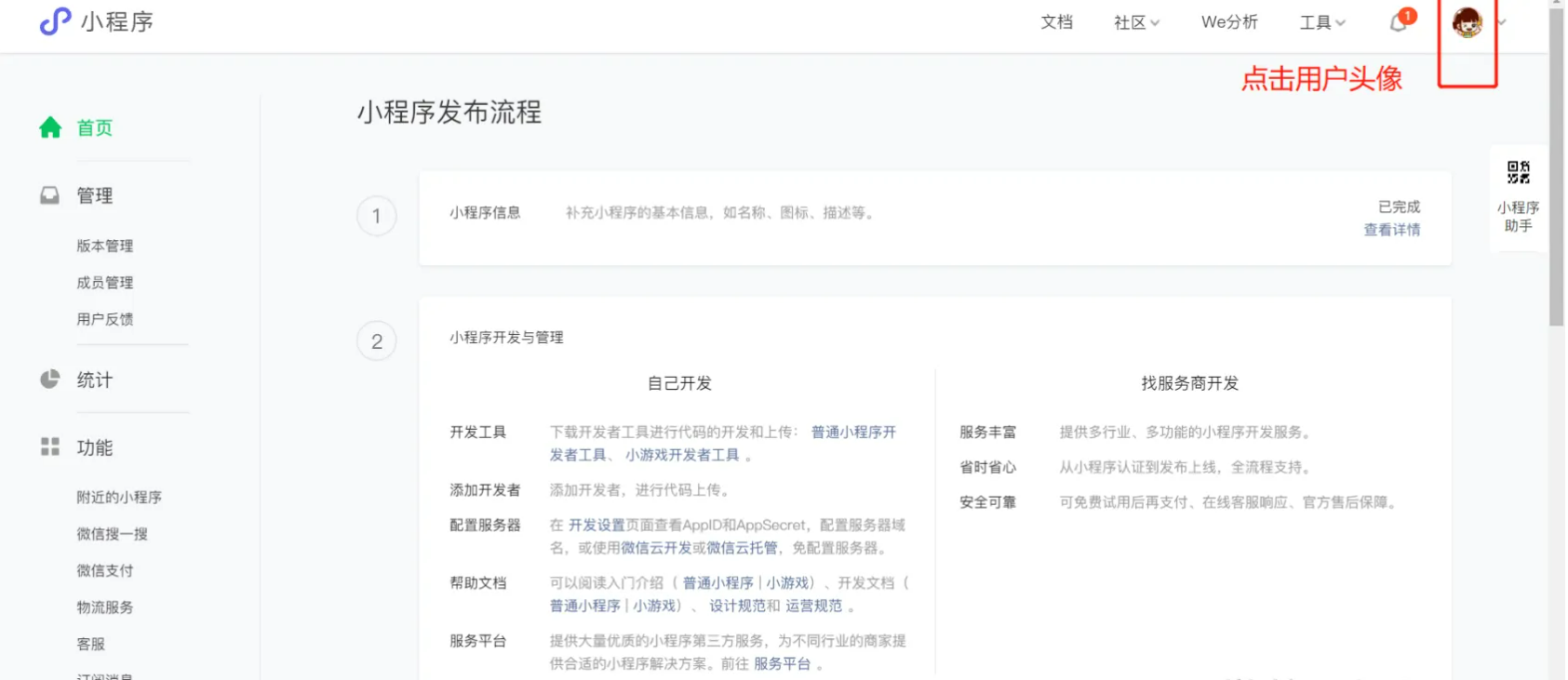
Task: Open 用户反馈 in sidebar
Action: point(104,319)
